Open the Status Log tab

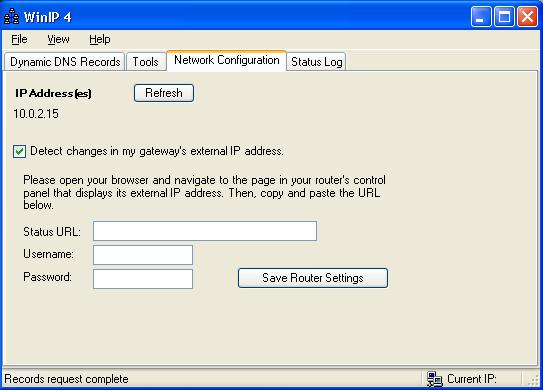click(317, 62)
